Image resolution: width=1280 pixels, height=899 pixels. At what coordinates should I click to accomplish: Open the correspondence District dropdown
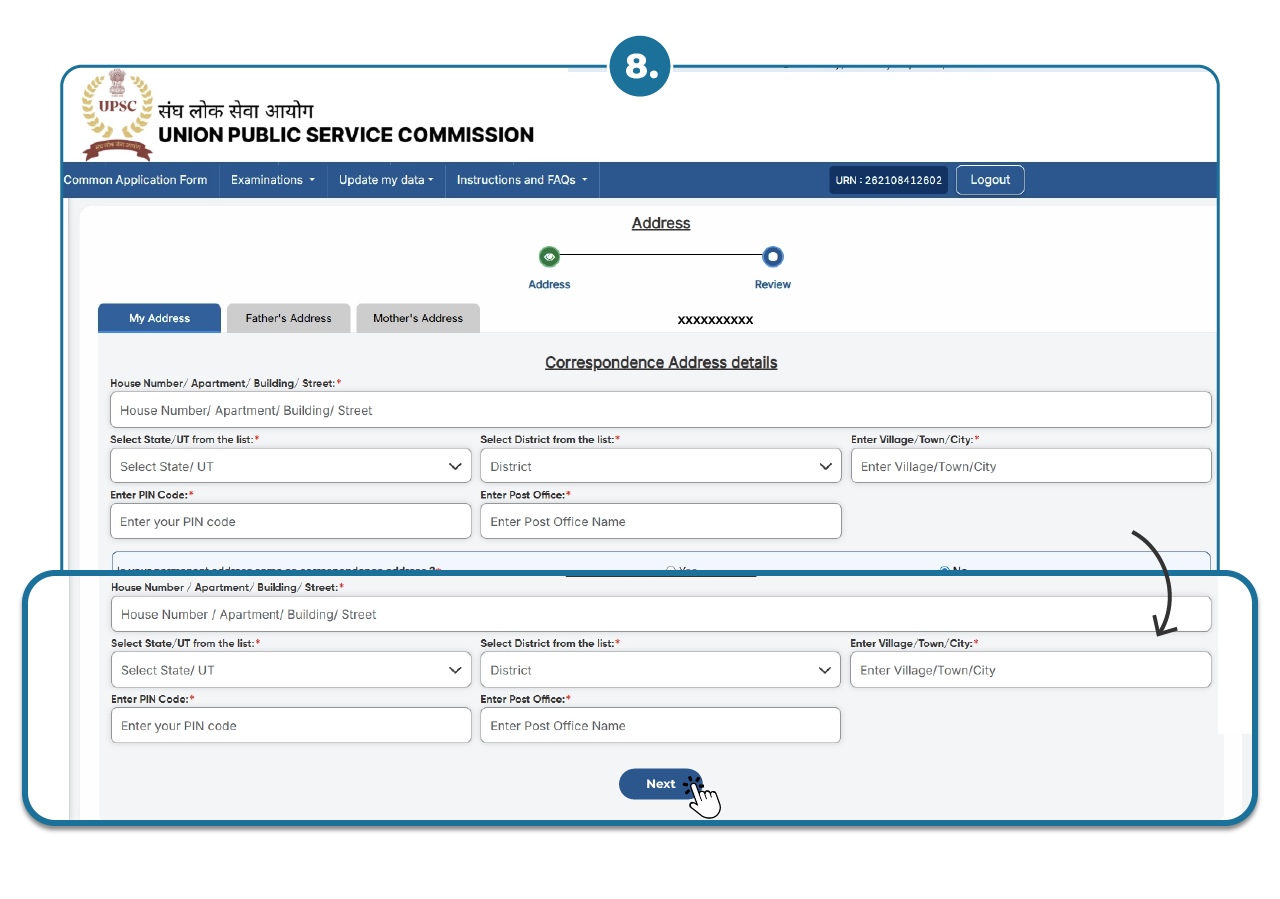click(660, 466)
